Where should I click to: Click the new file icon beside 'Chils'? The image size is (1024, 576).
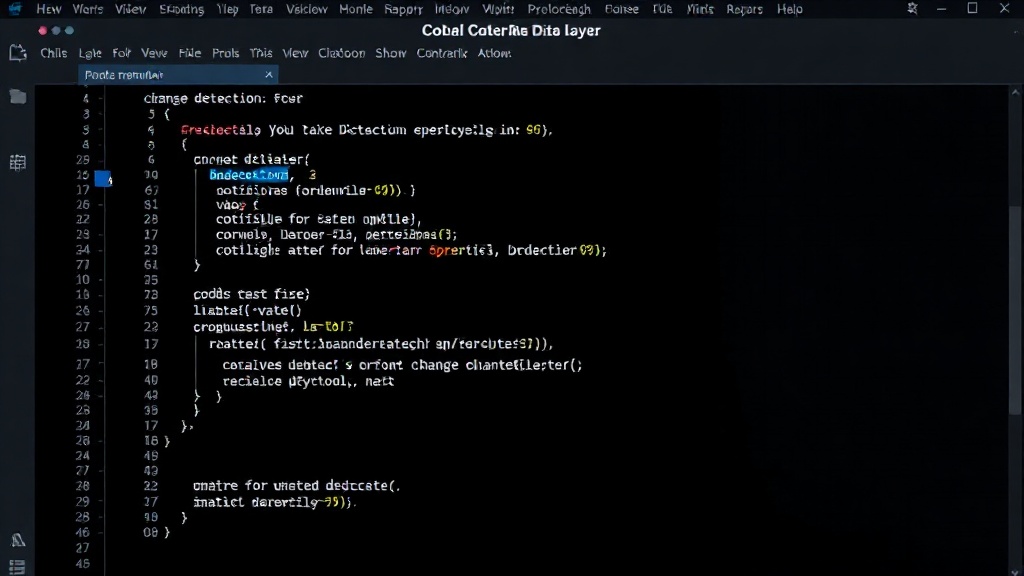18,53
